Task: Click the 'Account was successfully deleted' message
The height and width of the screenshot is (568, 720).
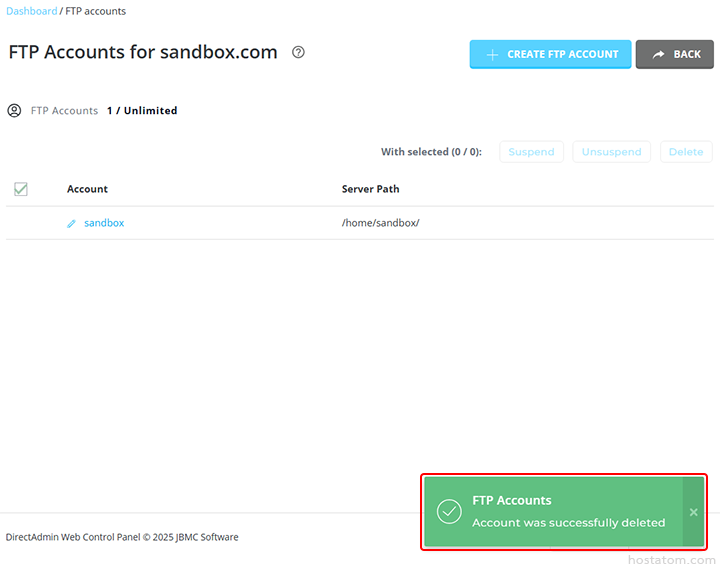Action: pyautogui.click(x=568, y=522)
